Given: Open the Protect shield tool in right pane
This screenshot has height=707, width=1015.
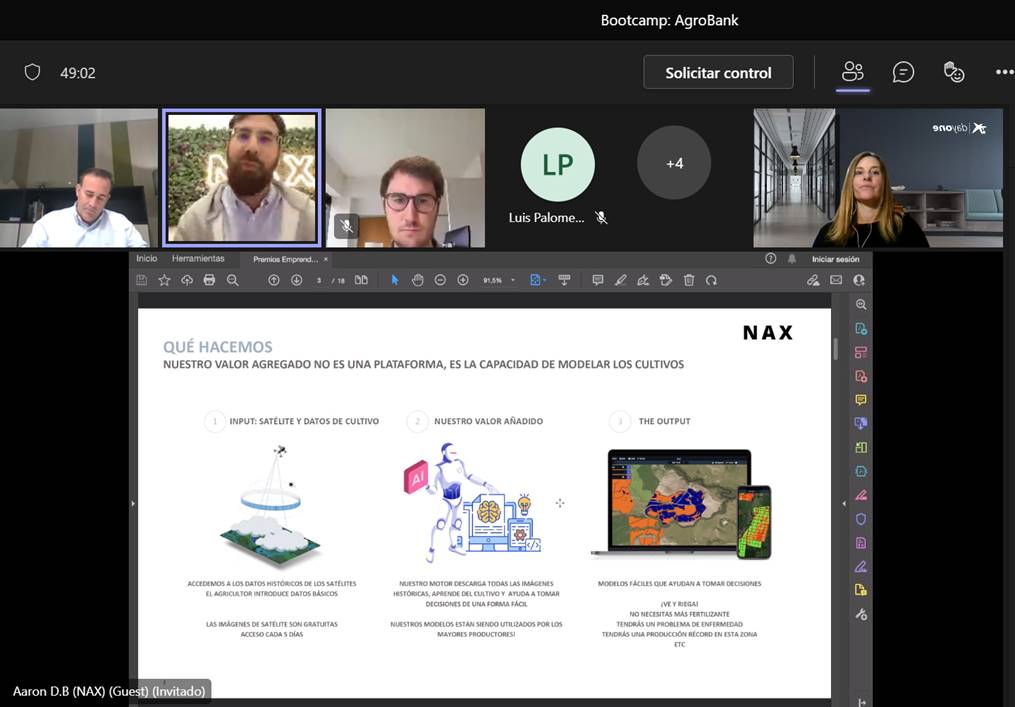Looking at the screenshot, I should pos(861,519).
